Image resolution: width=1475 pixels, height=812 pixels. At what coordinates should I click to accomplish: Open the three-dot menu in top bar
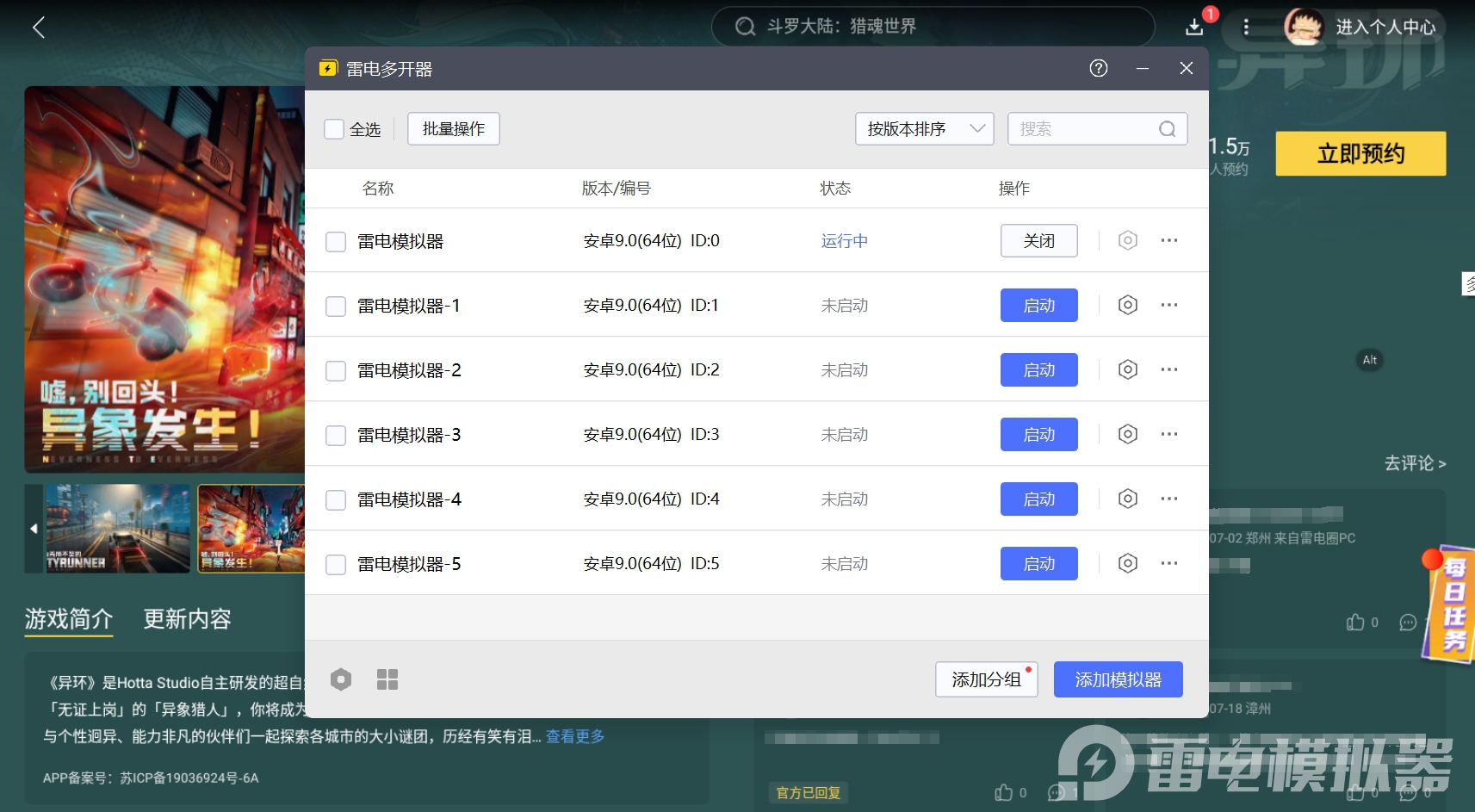(1245, 28)
